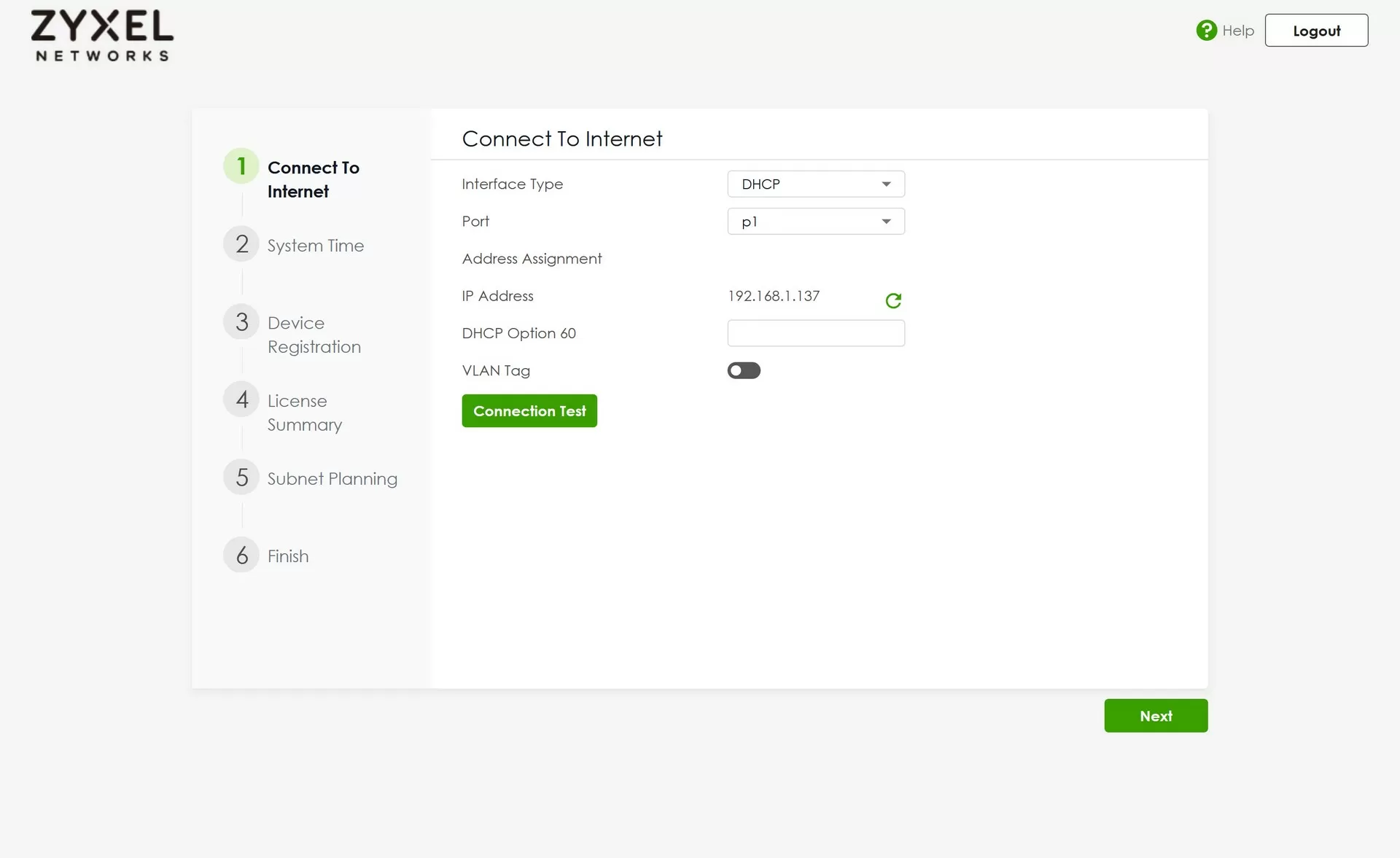Click the step 6 number circle
Image resolution: width=1400 pixels, height=858 pixels.
(x=241, y=555)
